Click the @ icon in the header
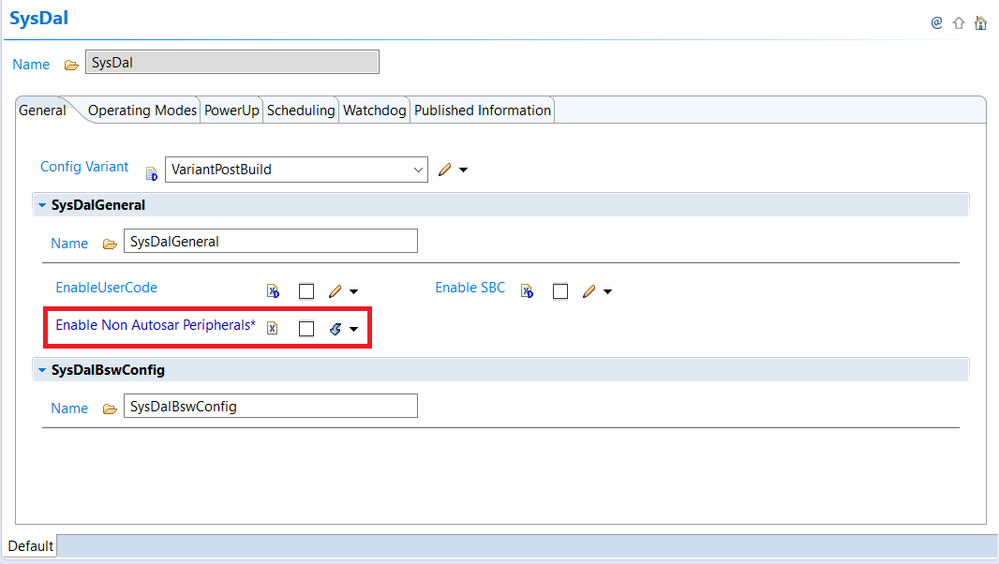The height and width of the screenshot is (564, 999). [x=937, y=22]
